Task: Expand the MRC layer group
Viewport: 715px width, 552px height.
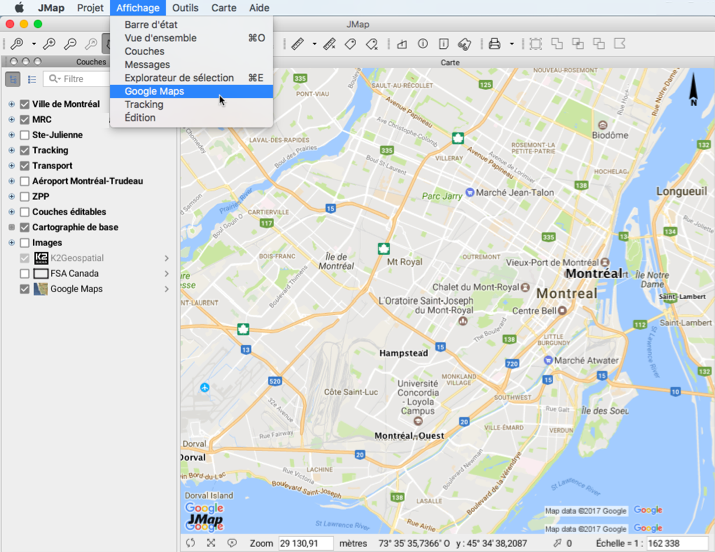Action: point(11,120)
